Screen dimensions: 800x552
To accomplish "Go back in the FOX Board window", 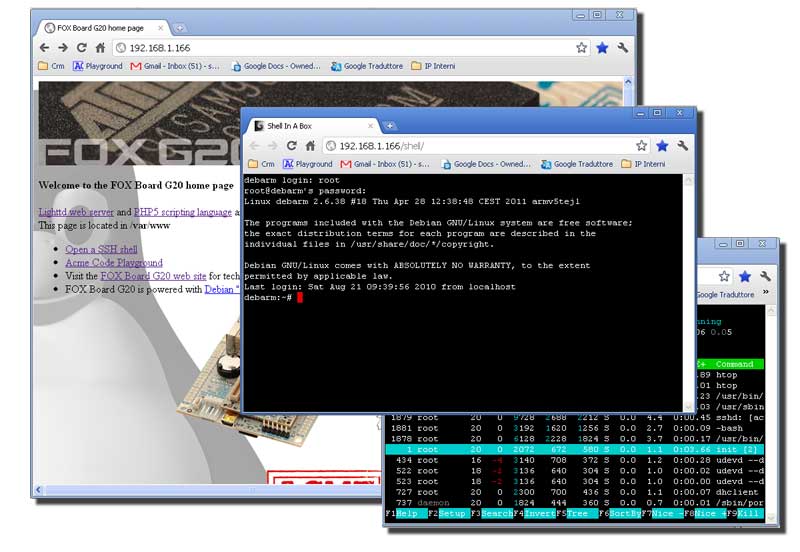I will (x=44, y=48).
